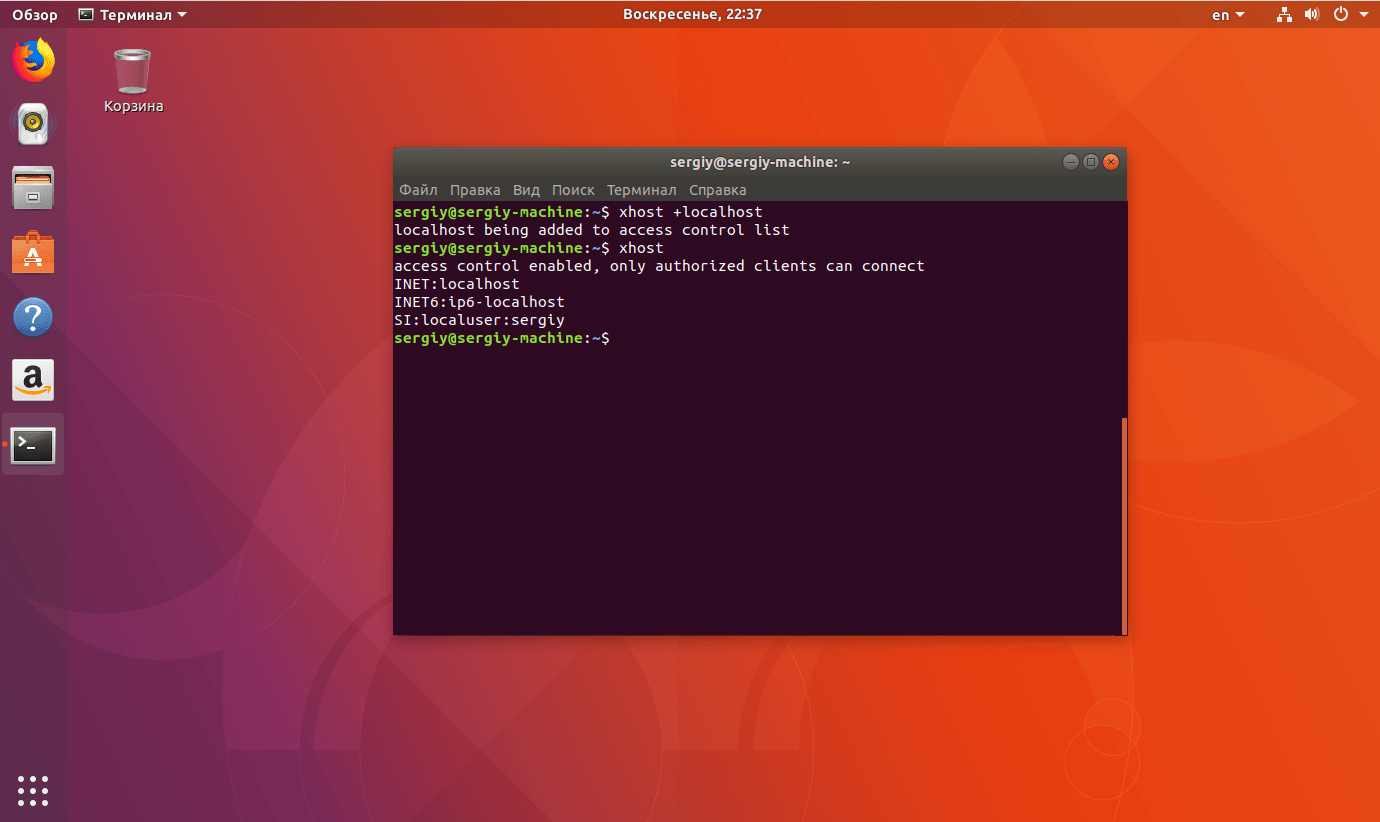Image resolution: width=1380 pixels, height=822 pixels.
Task: Click the volume icon in the top bar
Action: [x=1311, y=14]
